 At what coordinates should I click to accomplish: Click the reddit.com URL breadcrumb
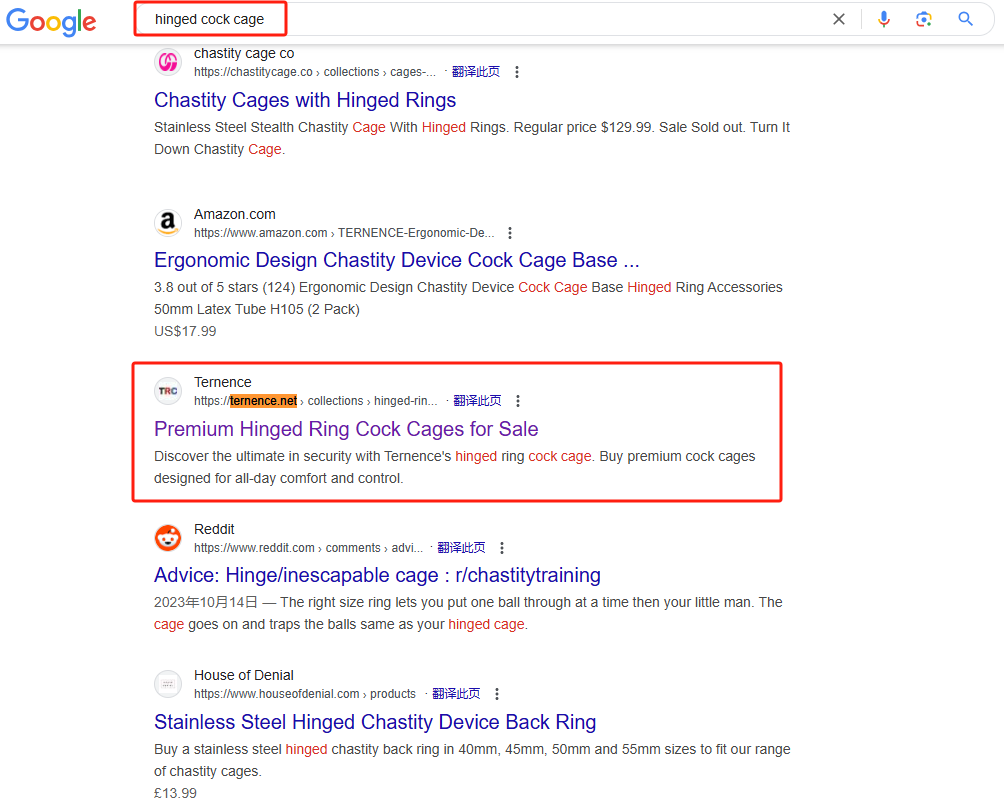tap(309, 548)
